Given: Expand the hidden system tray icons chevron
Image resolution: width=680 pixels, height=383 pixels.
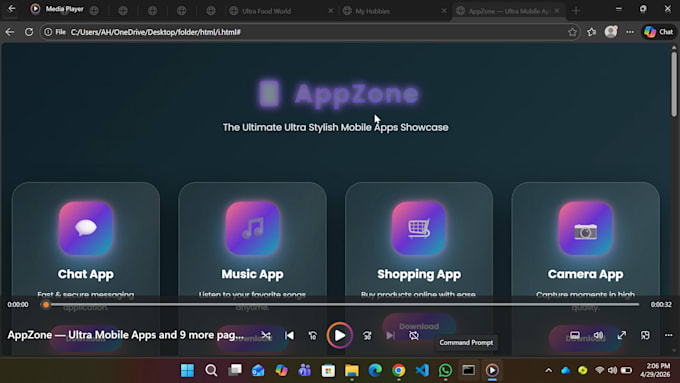Looking at the screenshot, I should [x=549, y=370].
